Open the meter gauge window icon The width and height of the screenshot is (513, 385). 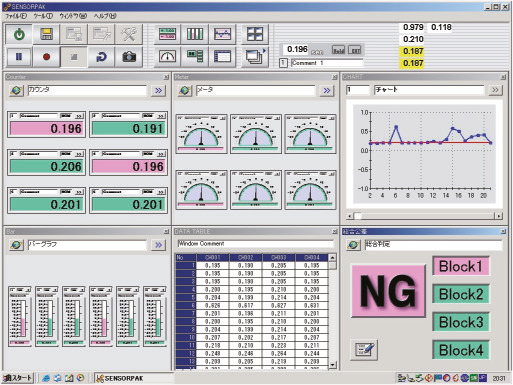click(167, 57)
